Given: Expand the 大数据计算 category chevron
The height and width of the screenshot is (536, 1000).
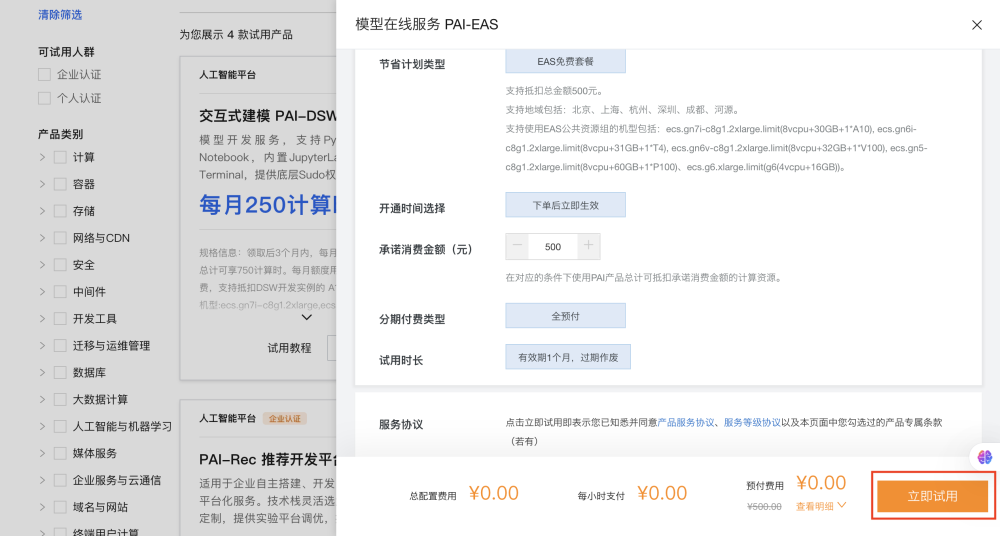Looking at the screenshot, I should click(x=42, y=399).
